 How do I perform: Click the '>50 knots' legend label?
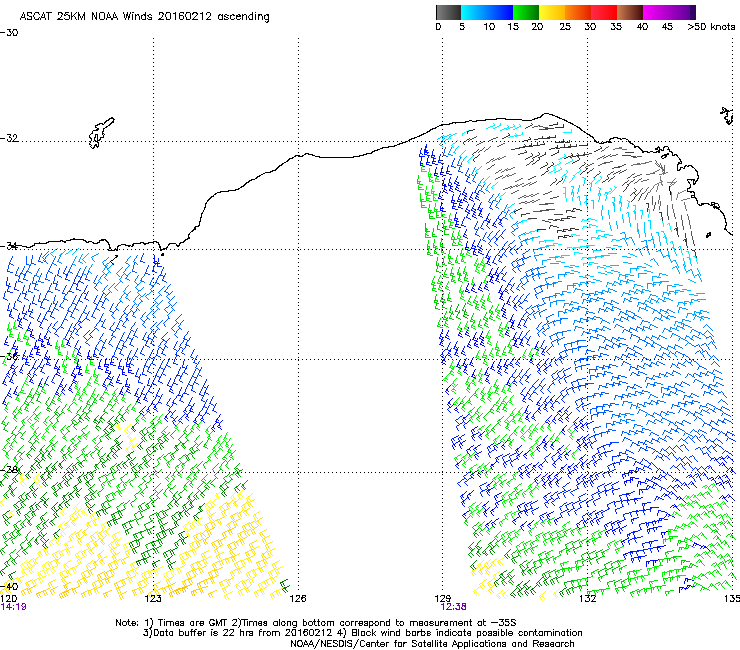pyautogui.click(x=711, y=27)
